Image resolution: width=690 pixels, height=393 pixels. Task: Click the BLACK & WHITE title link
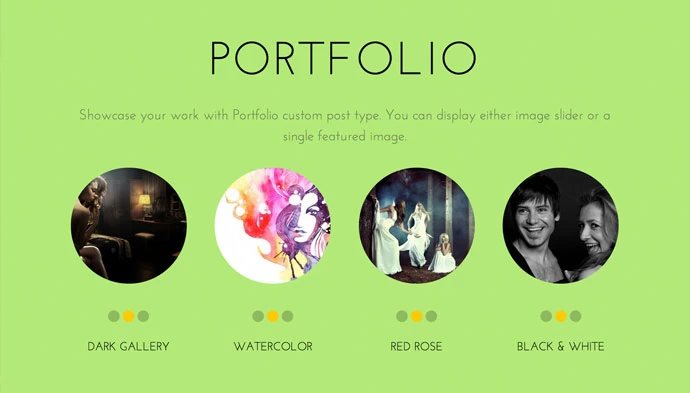point(561,346)
